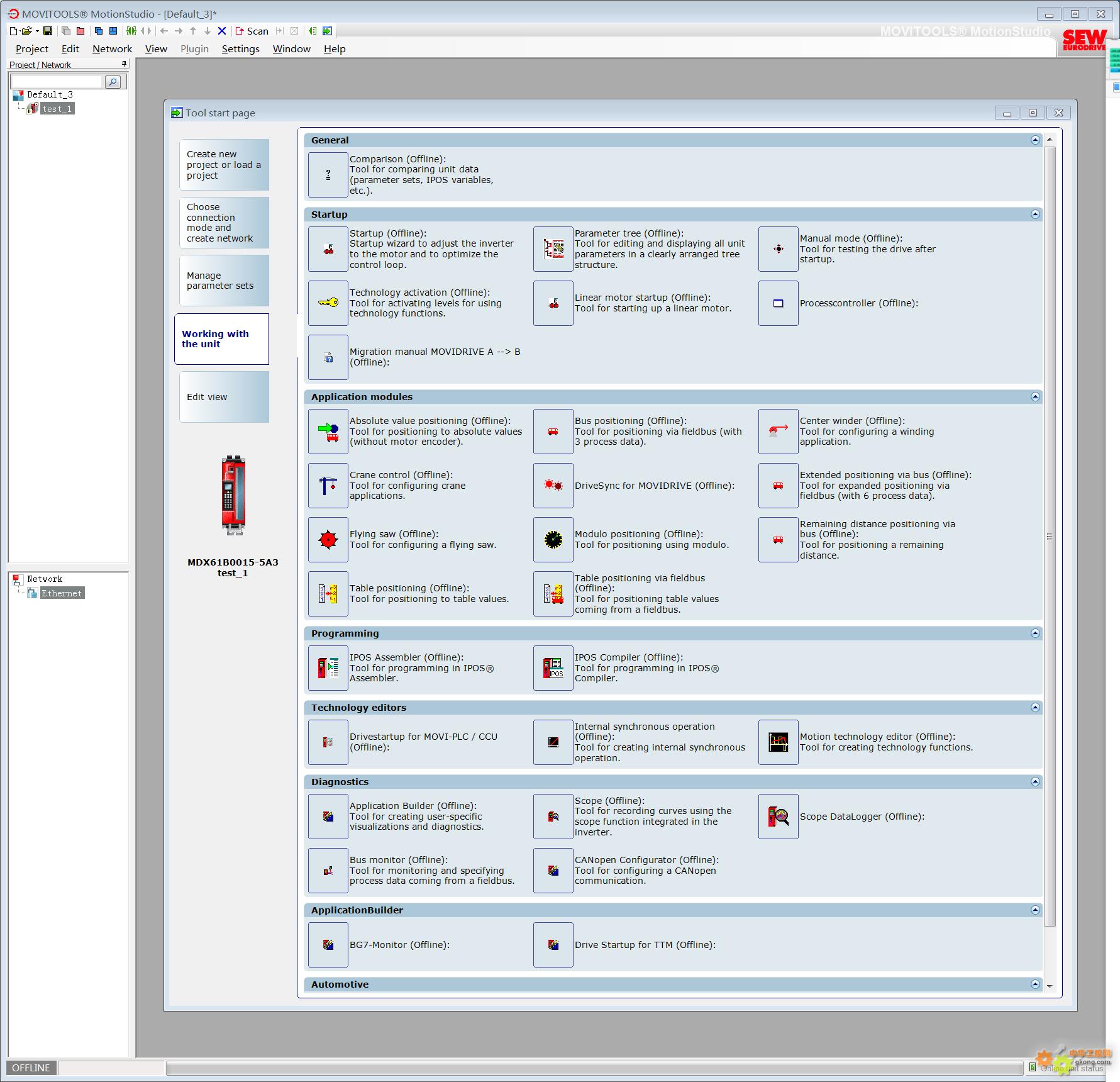
Task: Click the MDX61B0015-5A3 drive unit image
Action: click(x=233, y=496)
